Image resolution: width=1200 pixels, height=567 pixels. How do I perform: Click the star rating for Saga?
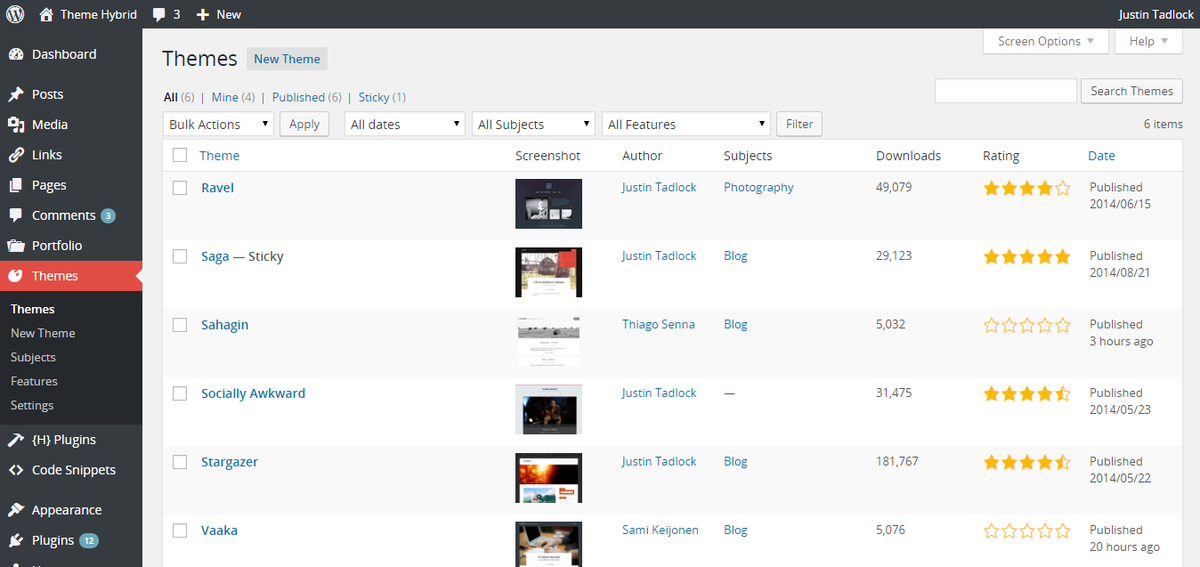[1027, 257]
